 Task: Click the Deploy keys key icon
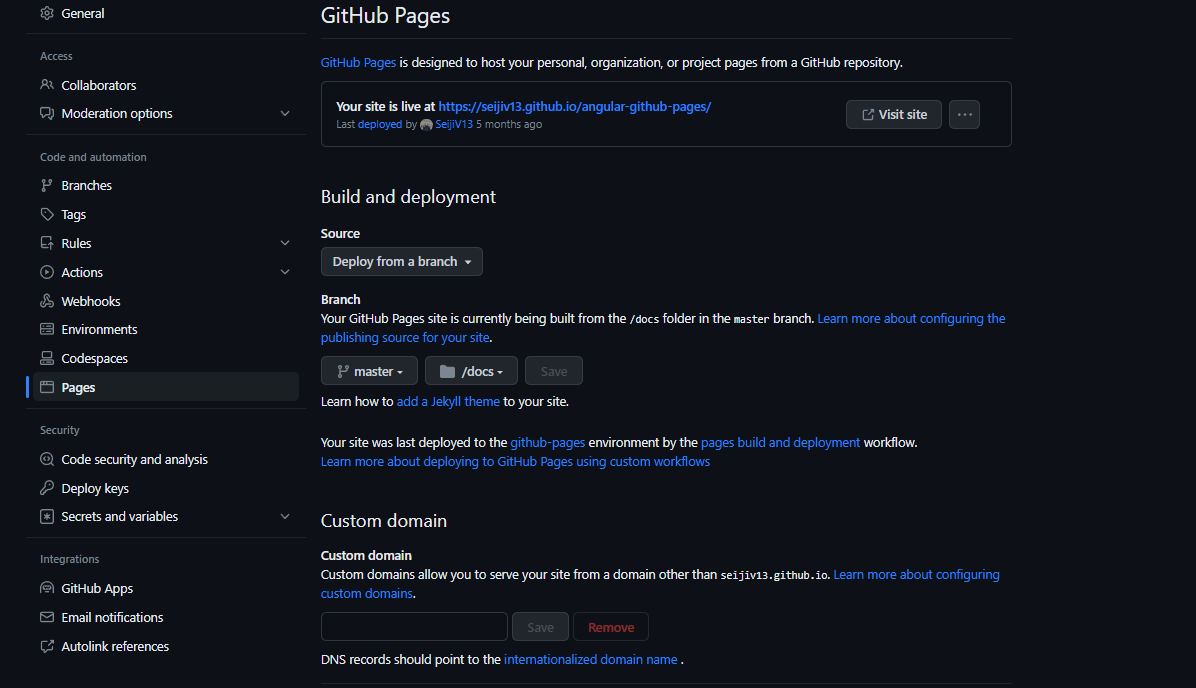[x=47, y=488]
